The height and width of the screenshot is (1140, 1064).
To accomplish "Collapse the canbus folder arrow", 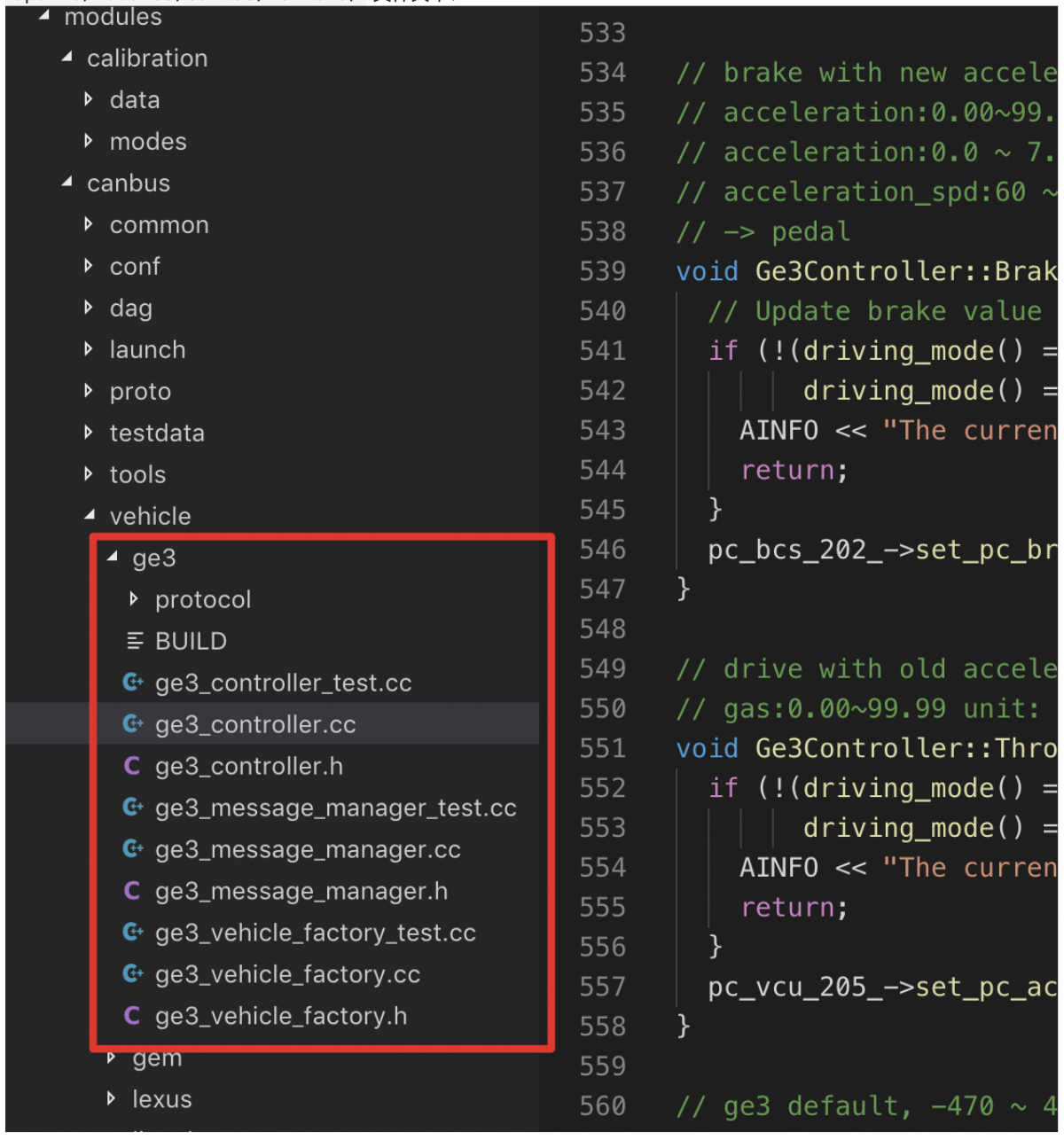I will pyautogui.click(x=67, y=183).
